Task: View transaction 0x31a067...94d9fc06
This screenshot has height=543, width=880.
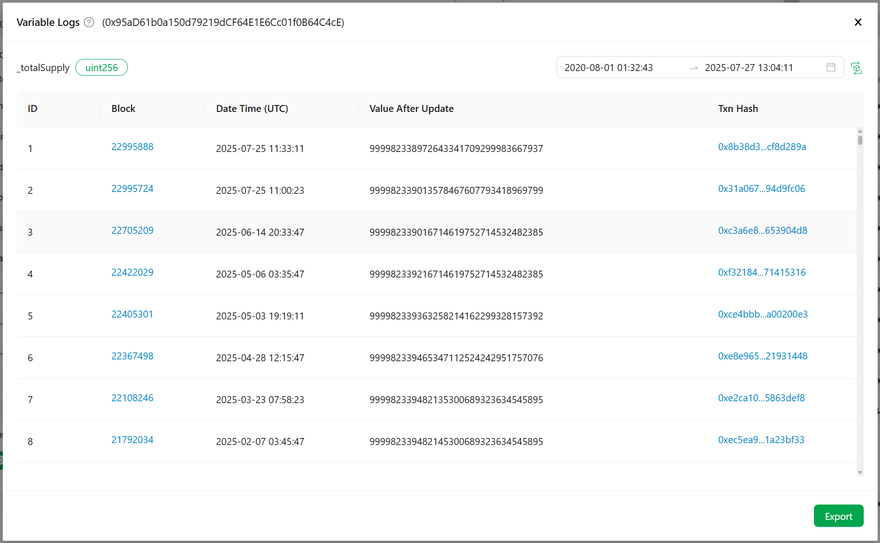Action: pos(761,189)
